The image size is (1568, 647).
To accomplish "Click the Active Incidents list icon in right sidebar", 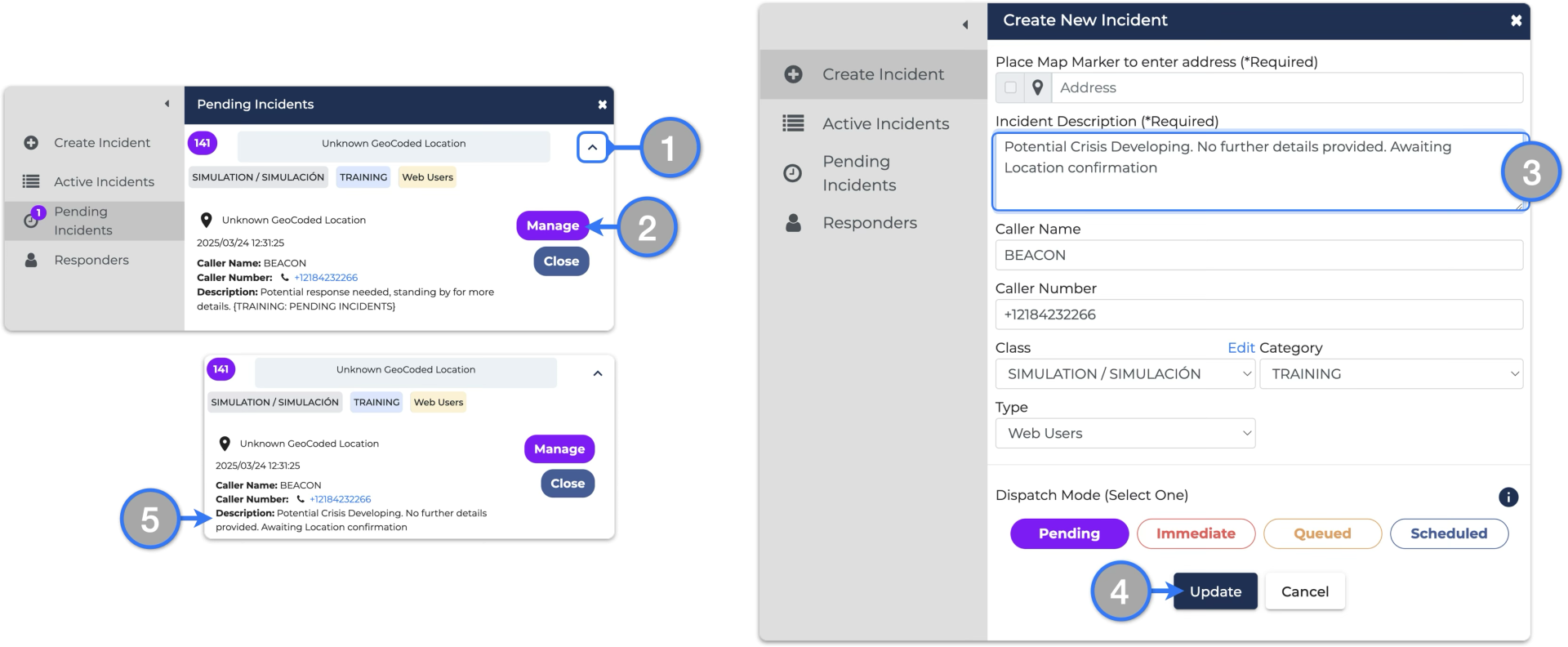I will (x=793, y=123).
